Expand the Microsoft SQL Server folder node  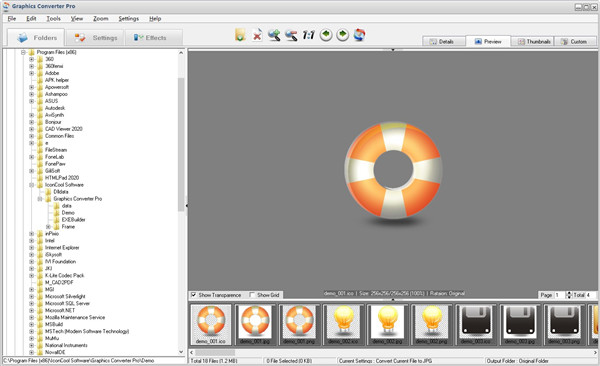[32, 303]
